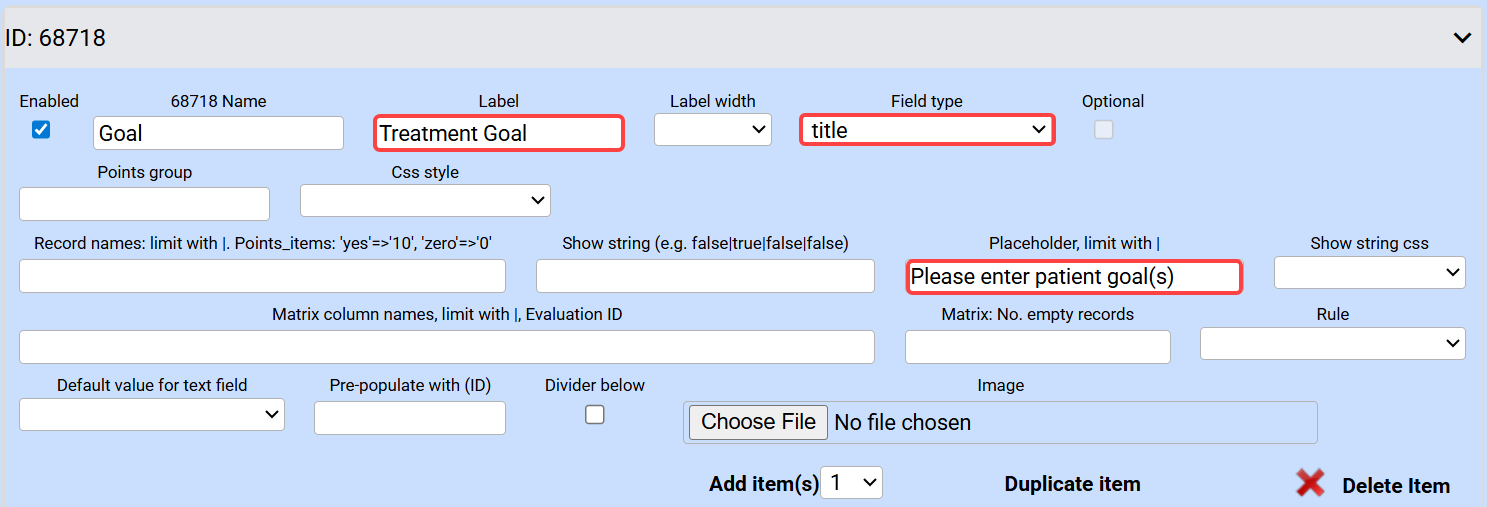
Task: Check the Divider below checkbox
Action: click(x=595, y=414)
